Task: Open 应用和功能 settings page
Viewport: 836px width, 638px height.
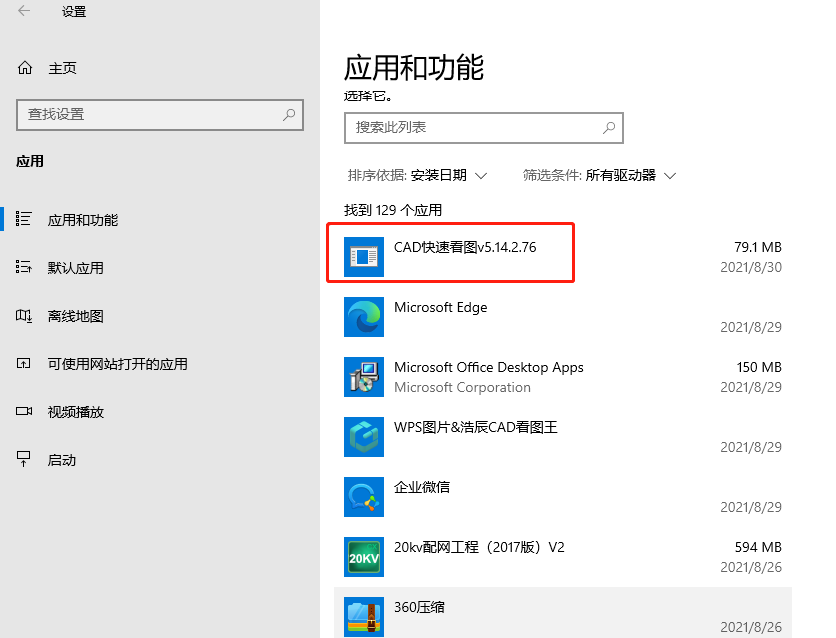Action: click(x=83, y=220)
